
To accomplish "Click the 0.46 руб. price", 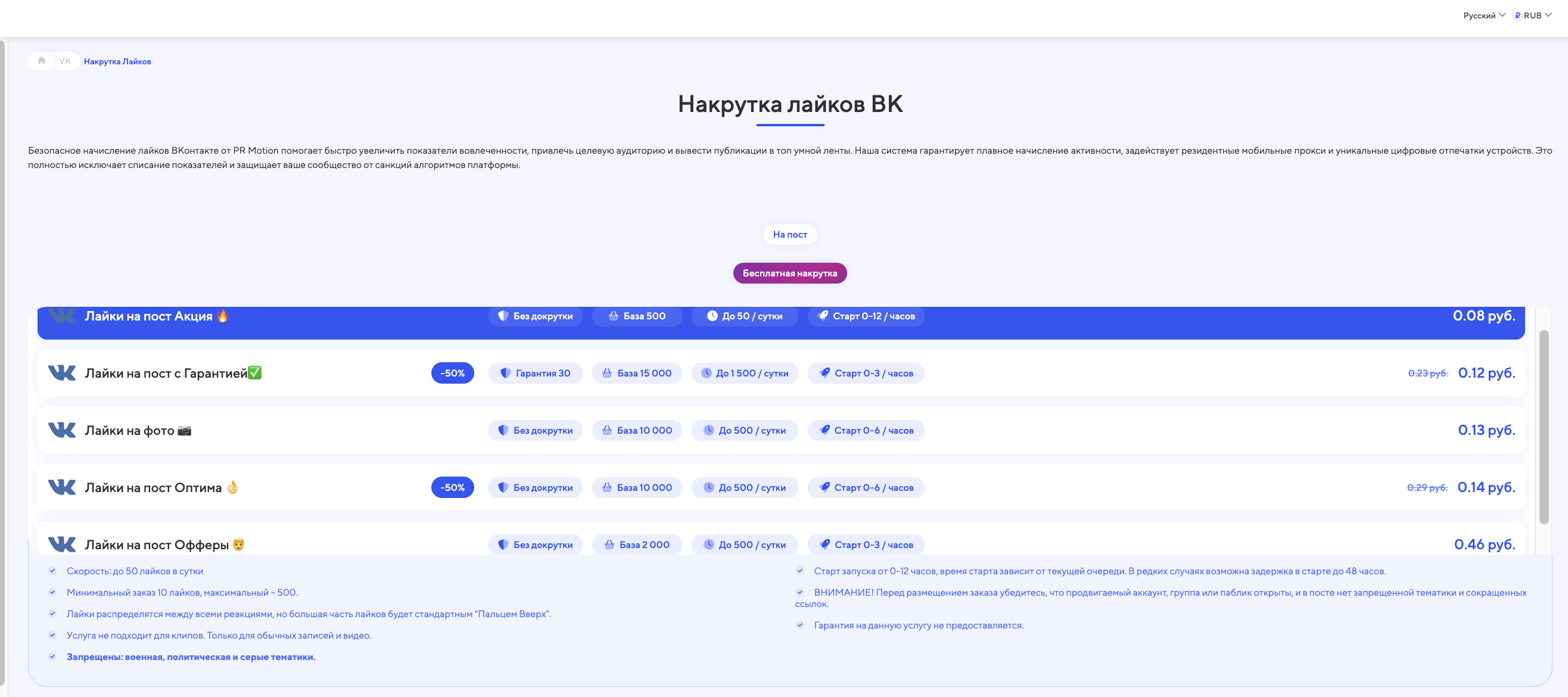I will coord(1485,544).
